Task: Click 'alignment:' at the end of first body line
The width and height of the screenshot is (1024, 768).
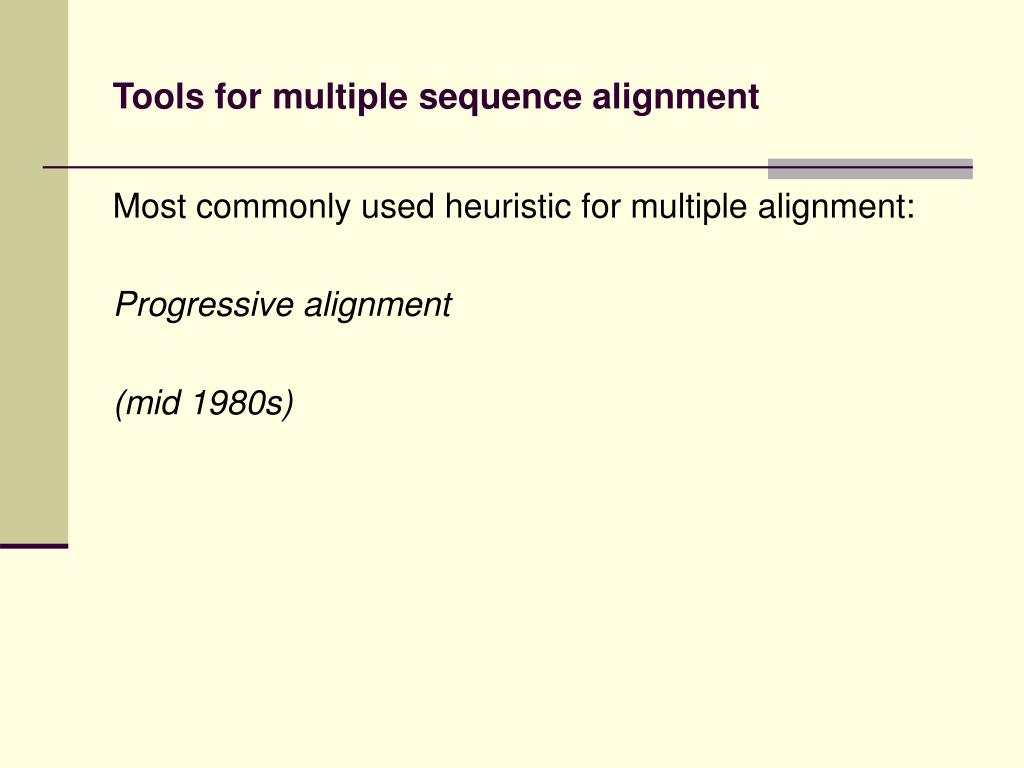Action: point(836,208)
